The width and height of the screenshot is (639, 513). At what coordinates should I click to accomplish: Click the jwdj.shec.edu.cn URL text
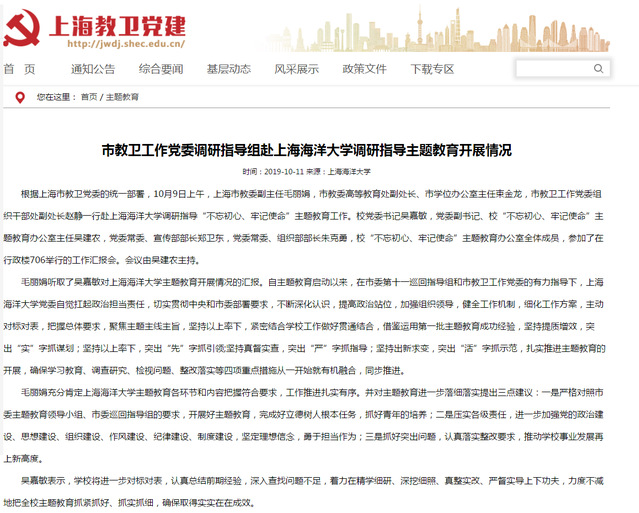coord(123,44)
